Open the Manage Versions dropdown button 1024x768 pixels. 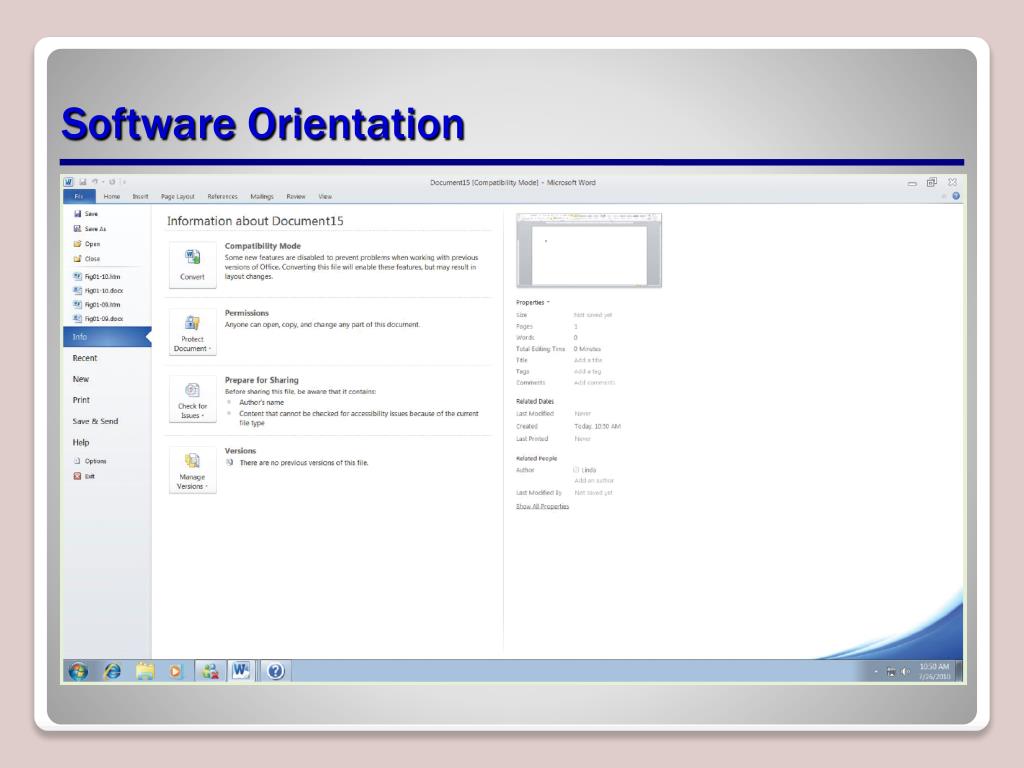[192, 470]
